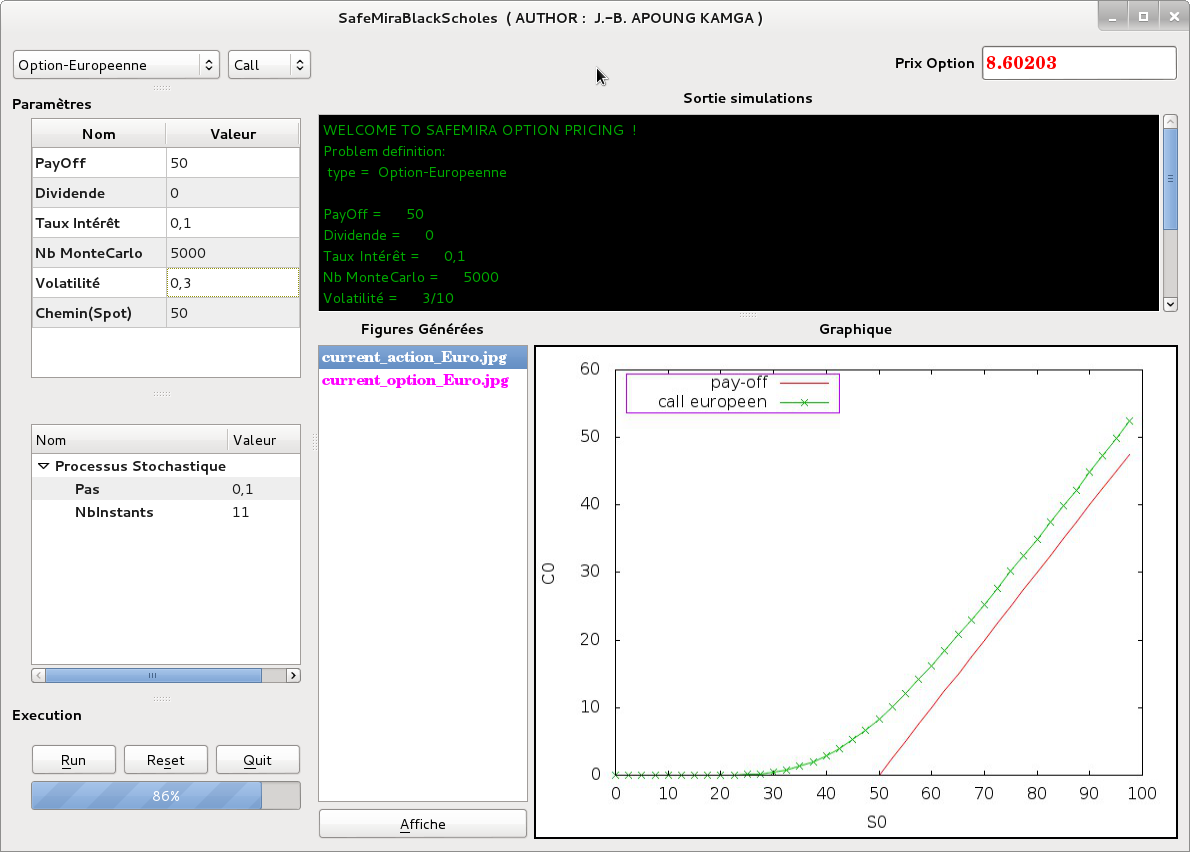Edit the PayOff value cell

point(232,163)
